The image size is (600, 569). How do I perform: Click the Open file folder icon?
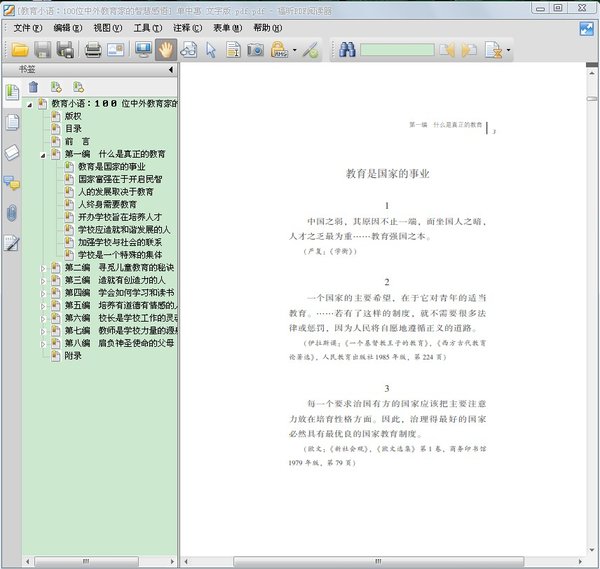click(x=20, y=50)
